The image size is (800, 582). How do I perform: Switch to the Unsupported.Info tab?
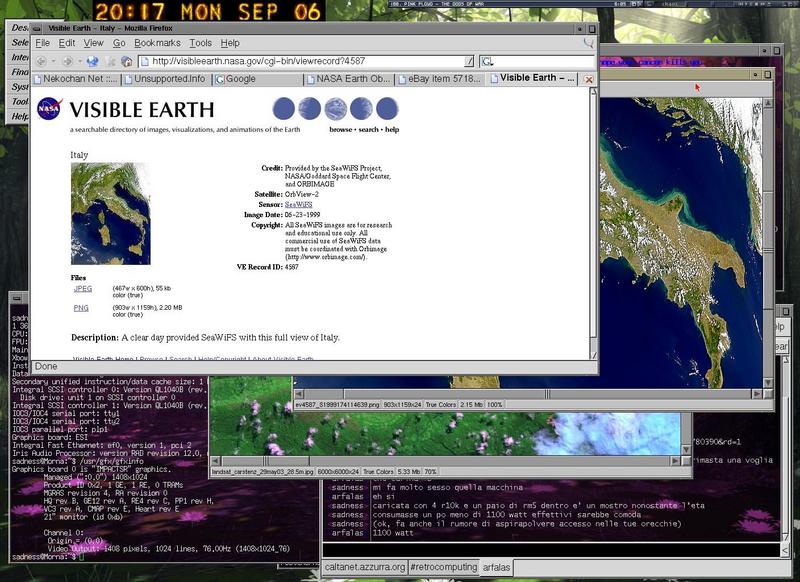tap(165, 79)
